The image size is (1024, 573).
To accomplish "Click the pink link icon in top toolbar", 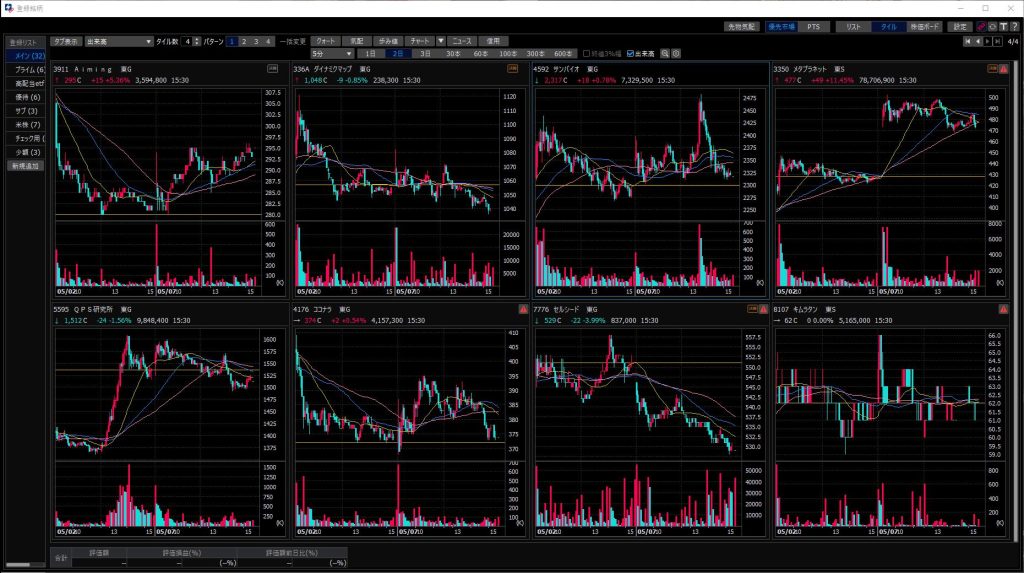I will [981, 27].
